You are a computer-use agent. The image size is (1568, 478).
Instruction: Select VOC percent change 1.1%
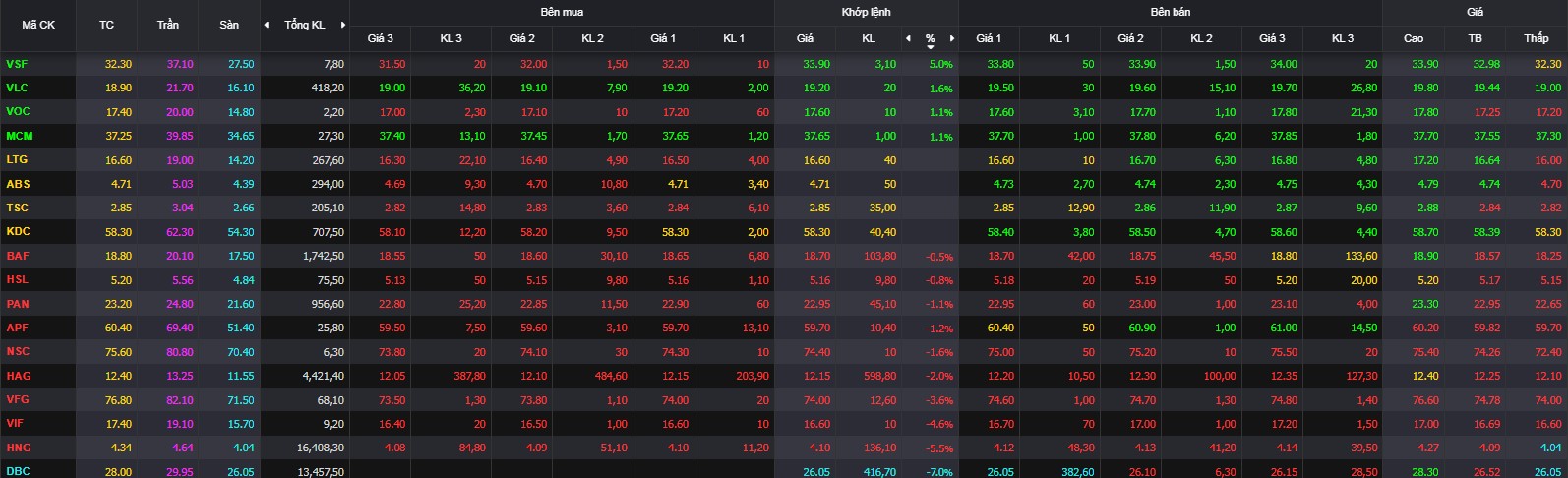point(941,112)
